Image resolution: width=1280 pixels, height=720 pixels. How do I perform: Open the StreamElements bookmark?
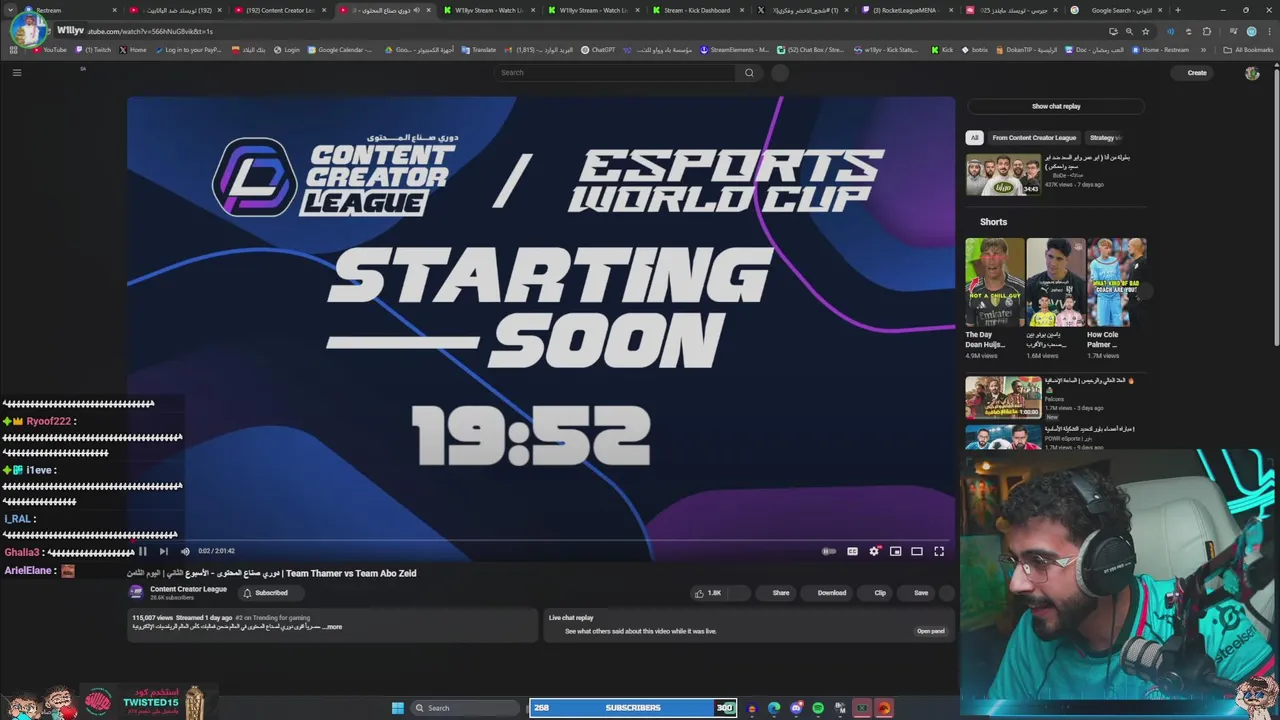(x=734, y=50)
